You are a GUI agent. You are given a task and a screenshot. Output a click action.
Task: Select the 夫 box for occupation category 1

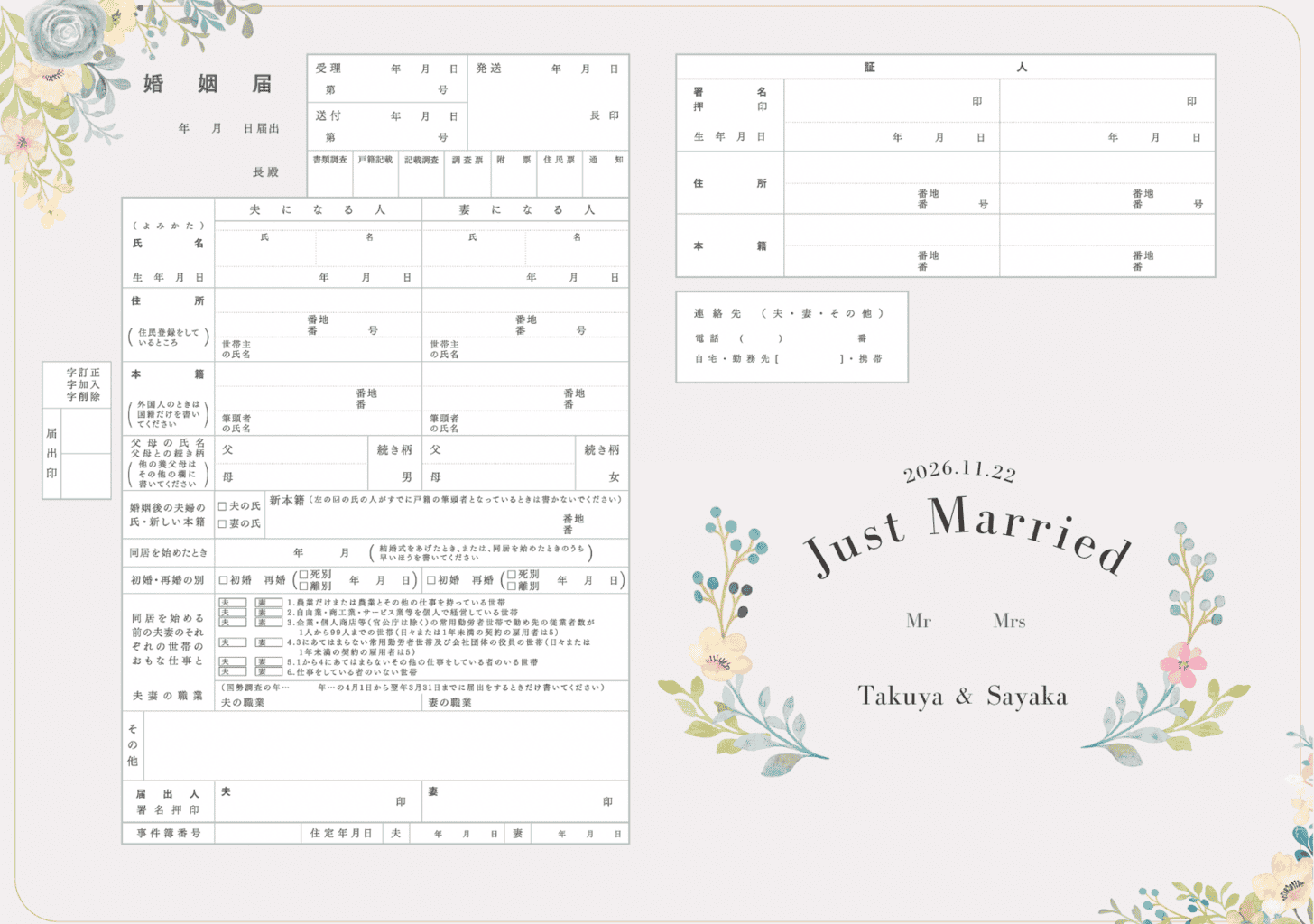pyautogui.click(x=232, y=602)
